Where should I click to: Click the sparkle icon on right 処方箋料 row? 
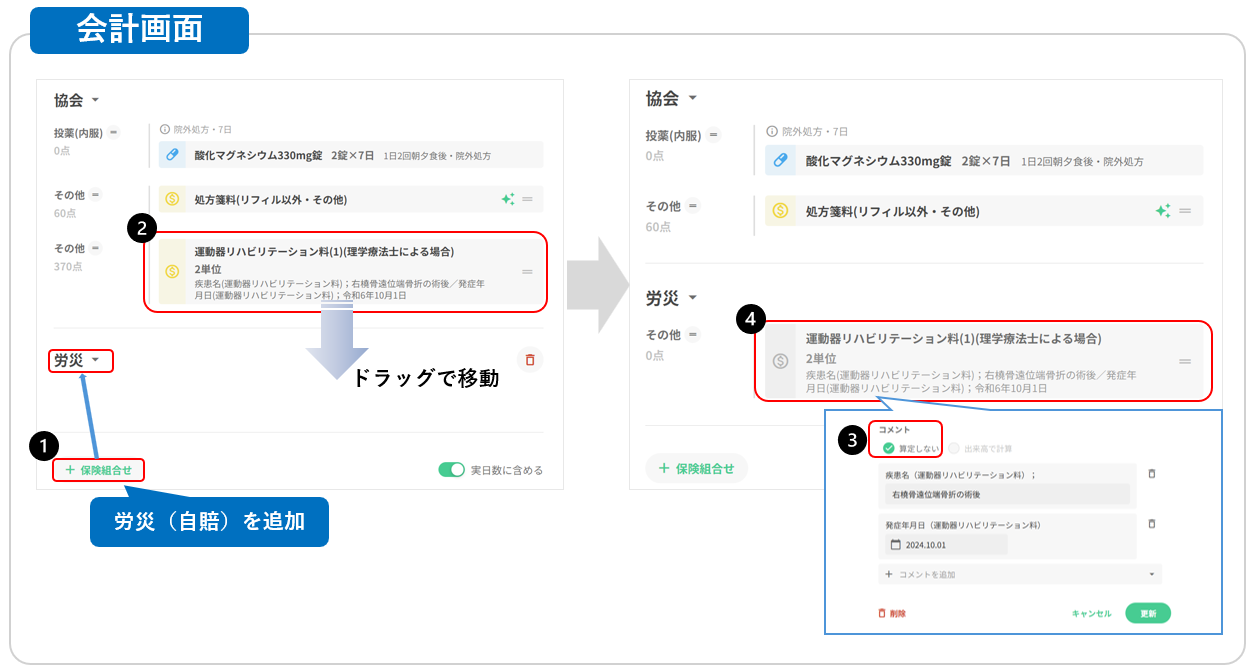tap(1162, 211)
